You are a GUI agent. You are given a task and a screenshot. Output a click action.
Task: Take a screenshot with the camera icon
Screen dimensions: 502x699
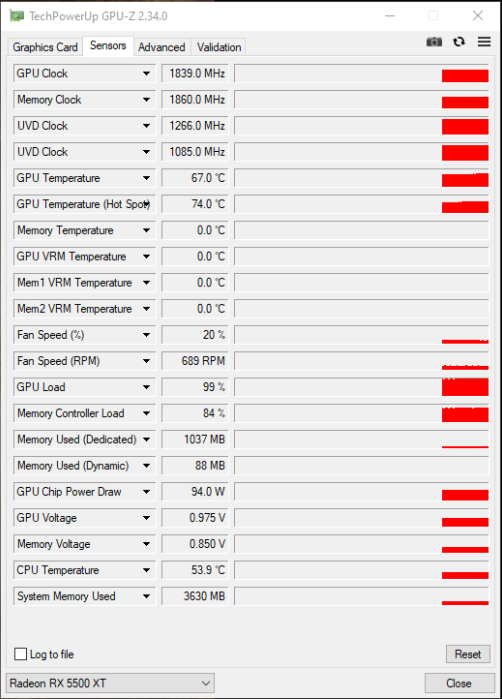(x=434, y=42)
